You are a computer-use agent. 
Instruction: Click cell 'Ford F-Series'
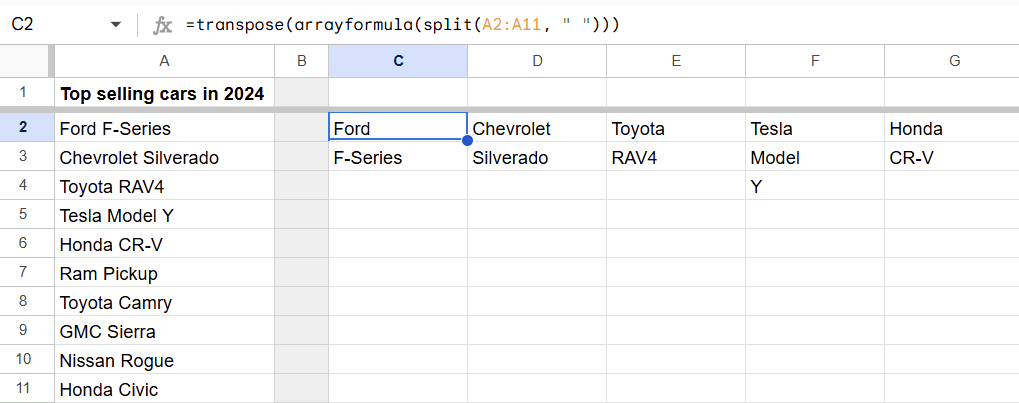(164, 128)
